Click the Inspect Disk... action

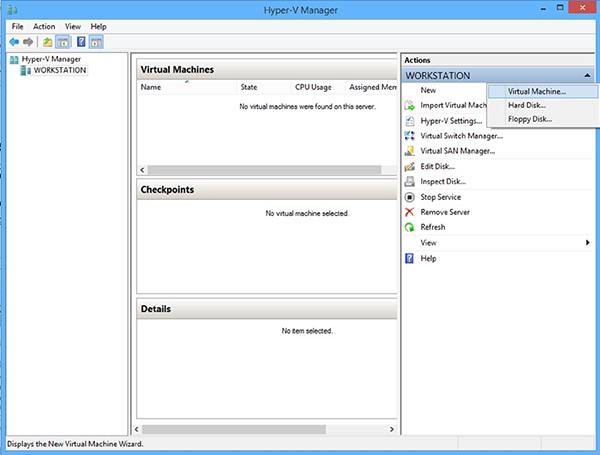point(443,181)
